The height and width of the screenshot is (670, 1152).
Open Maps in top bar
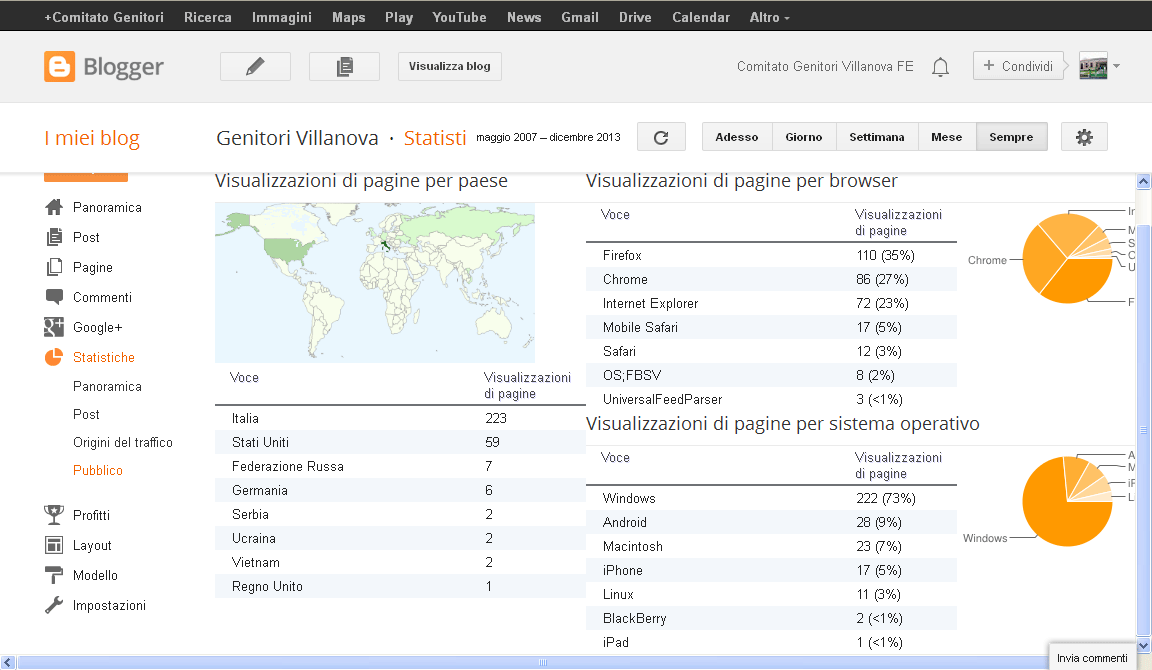point(348,17)
